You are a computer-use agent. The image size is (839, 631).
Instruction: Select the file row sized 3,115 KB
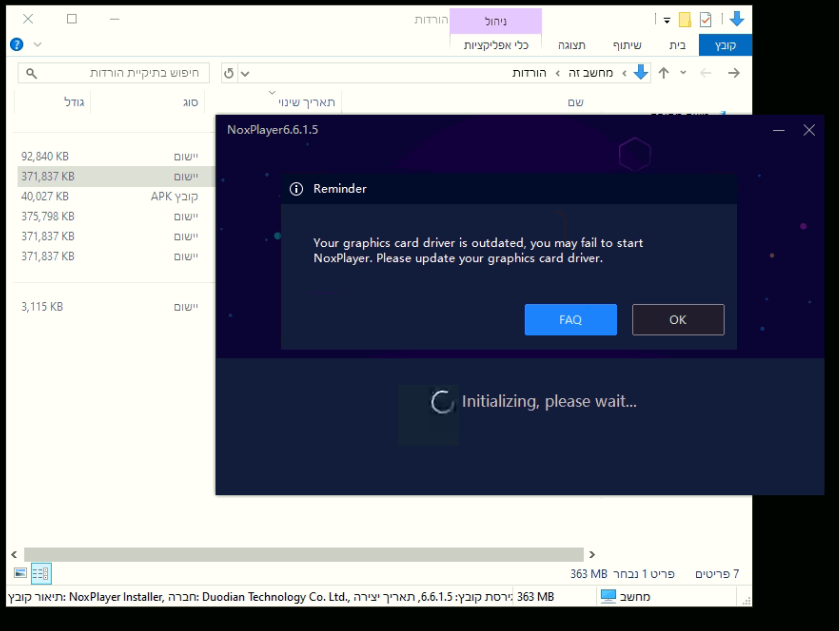pyautogui.click(x=116, y=307)
